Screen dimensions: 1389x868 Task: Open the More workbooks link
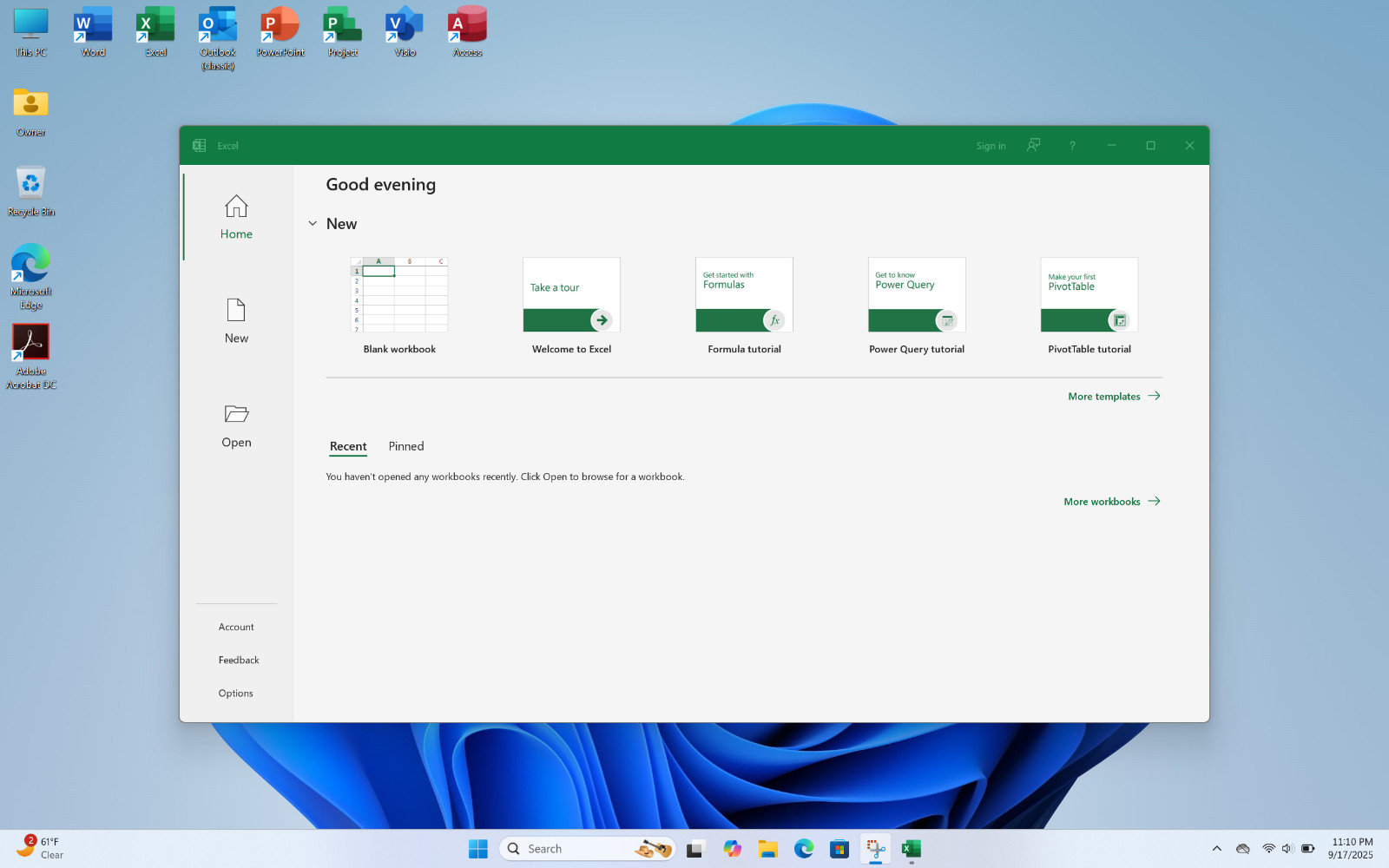1112,502
